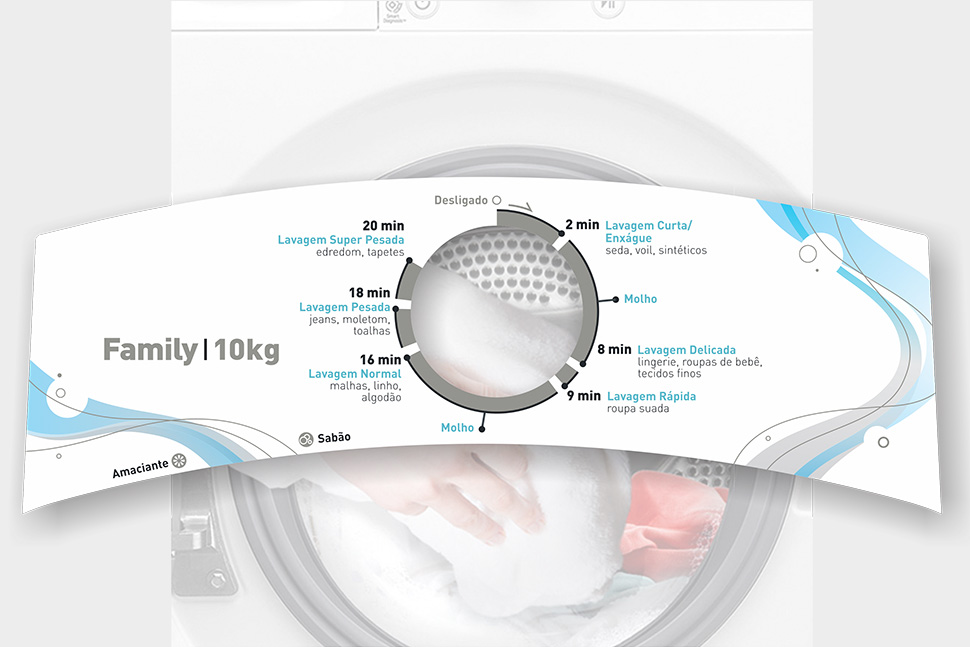This screenshot has height=647, width=970.
Task: Click the Family 10kg model text
Action: (x=191, y=350)
